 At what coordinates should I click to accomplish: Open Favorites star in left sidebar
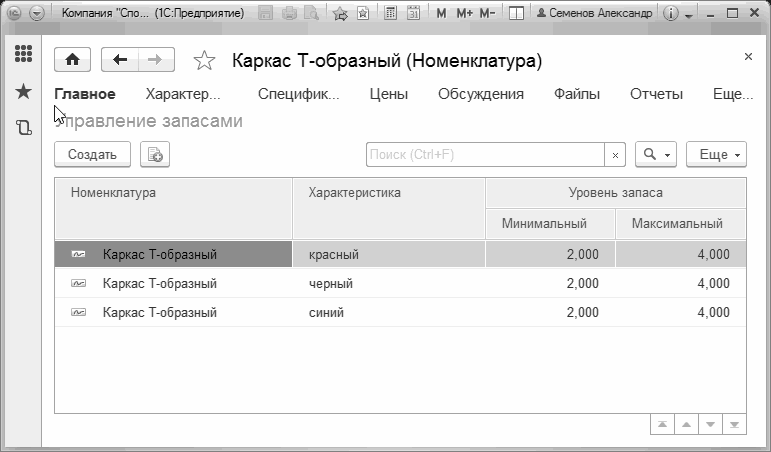23,91
